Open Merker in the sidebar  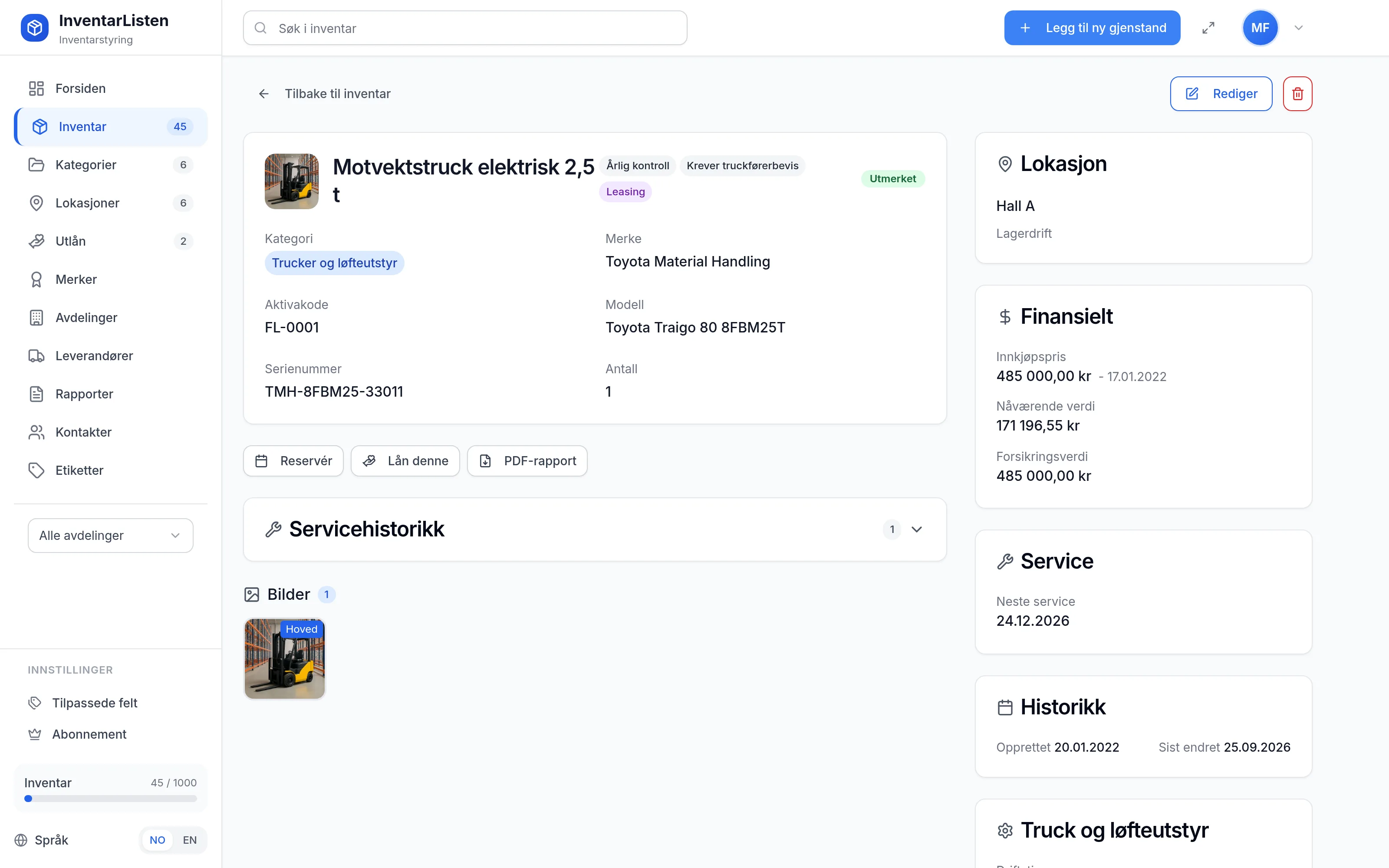111,279
